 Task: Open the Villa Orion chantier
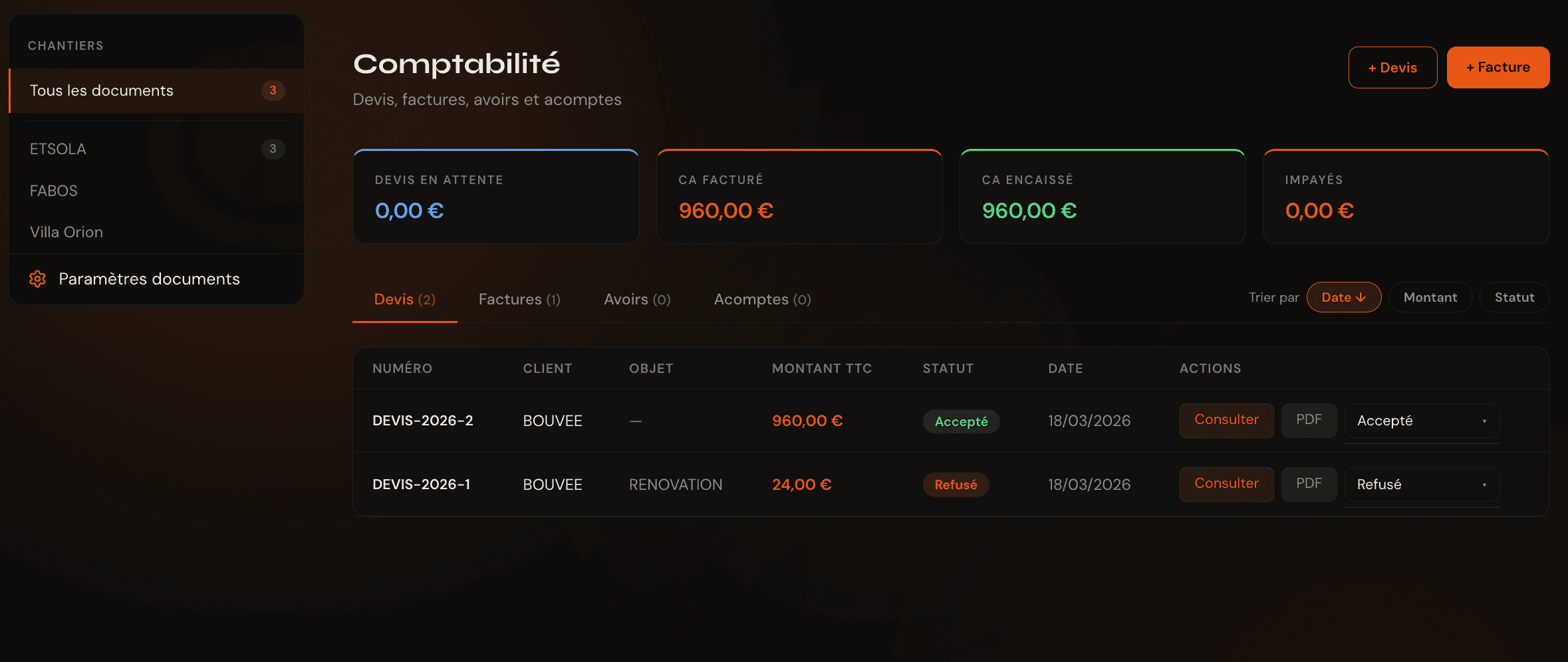66,232
